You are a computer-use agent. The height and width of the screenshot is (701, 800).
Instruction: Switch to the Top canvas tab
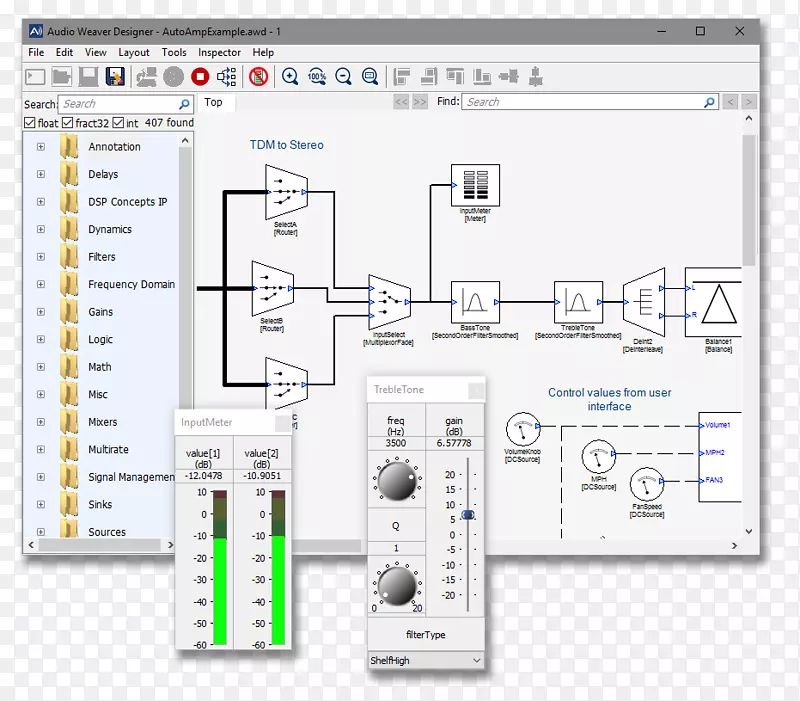pyautogui.click(x=213, y=102)
